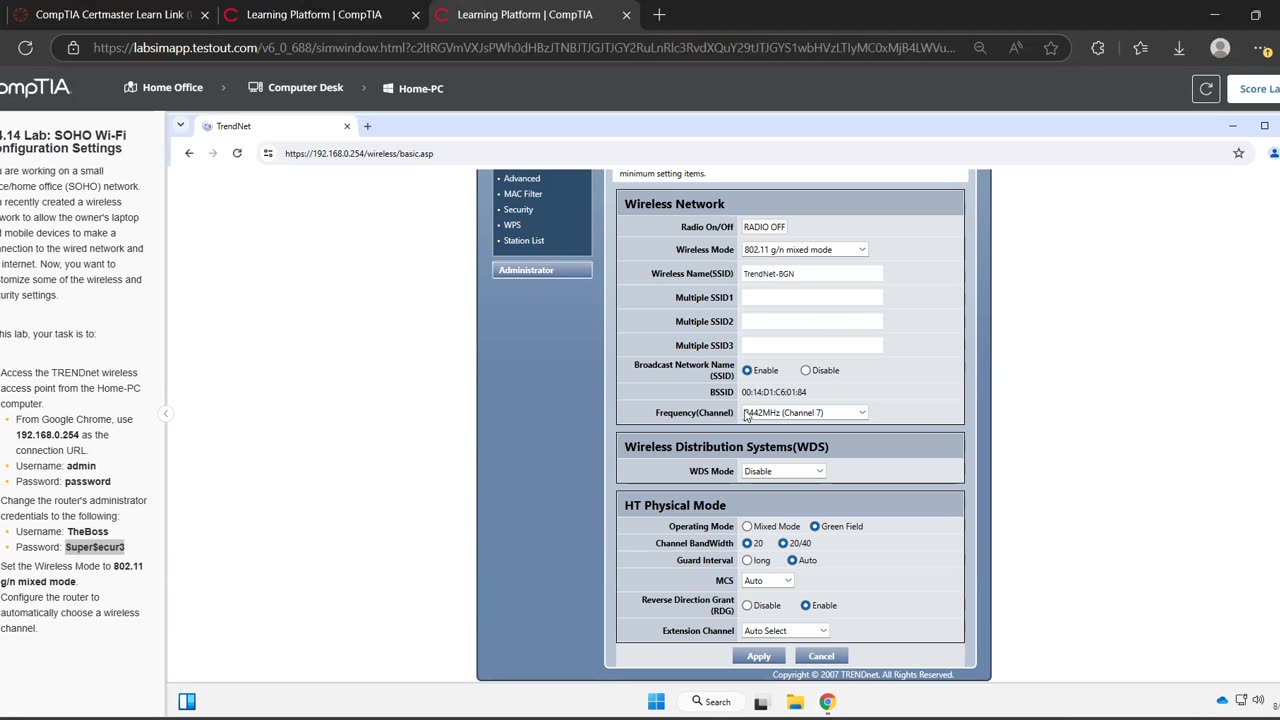Open Task View in simulated taskbar
The image size is (1280, 720).
[761, 702]
